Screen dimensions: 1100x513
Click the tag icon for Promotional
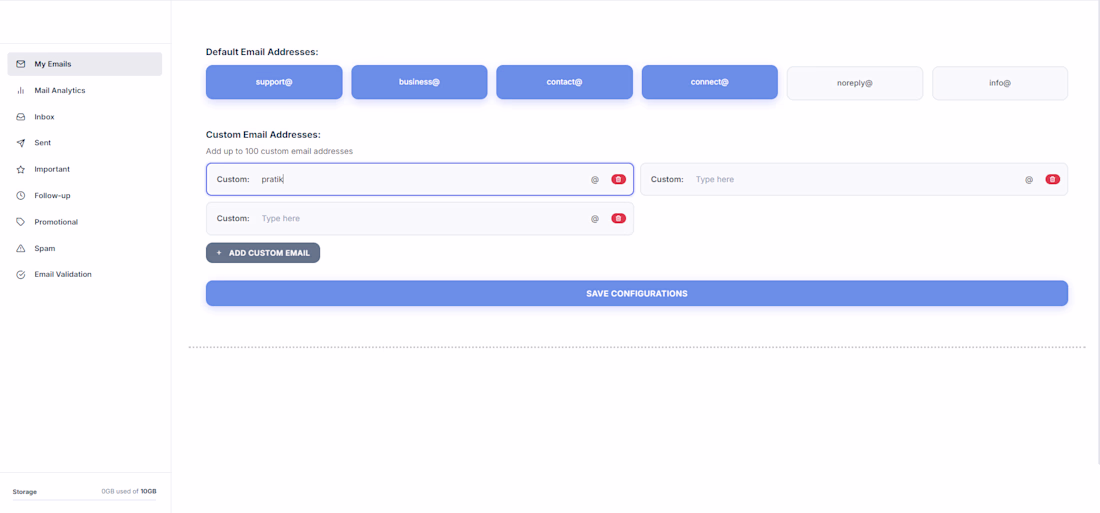point(21,222)
